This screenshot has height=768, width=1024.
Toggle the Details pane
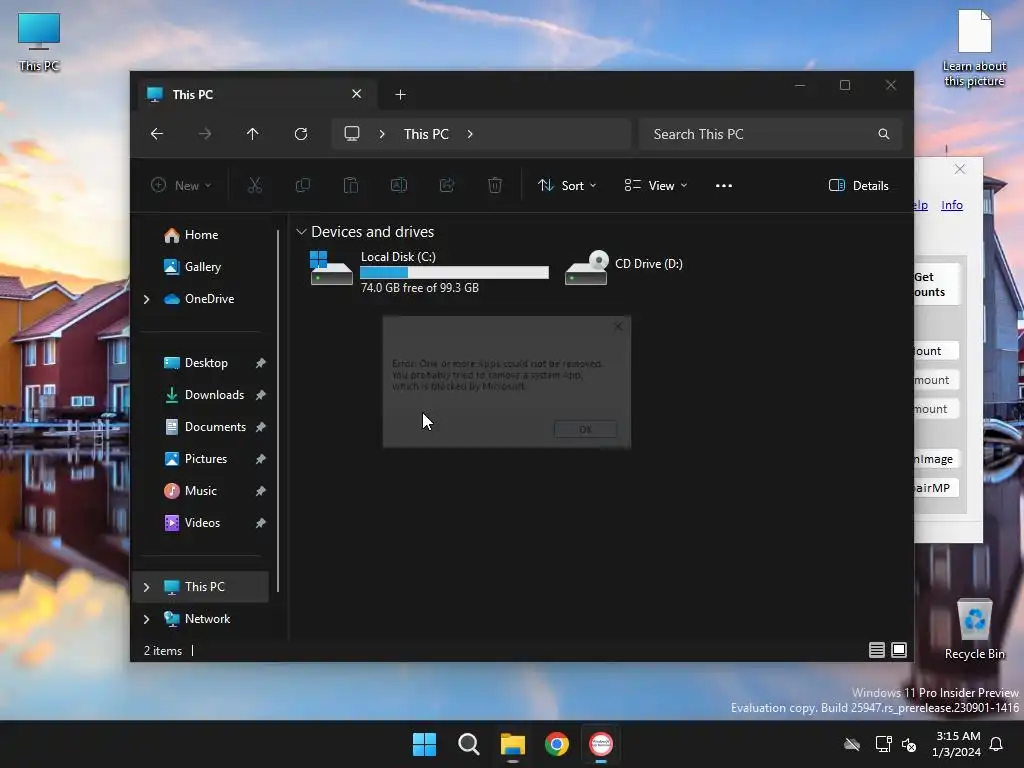(x=859, y=185)
